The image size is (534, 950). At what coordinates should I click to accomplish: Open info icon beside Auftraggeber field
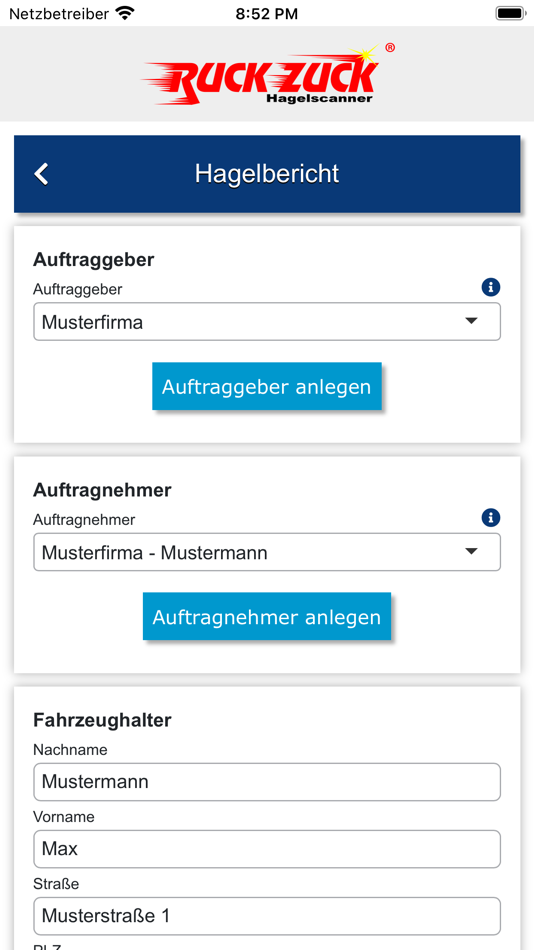490,288
